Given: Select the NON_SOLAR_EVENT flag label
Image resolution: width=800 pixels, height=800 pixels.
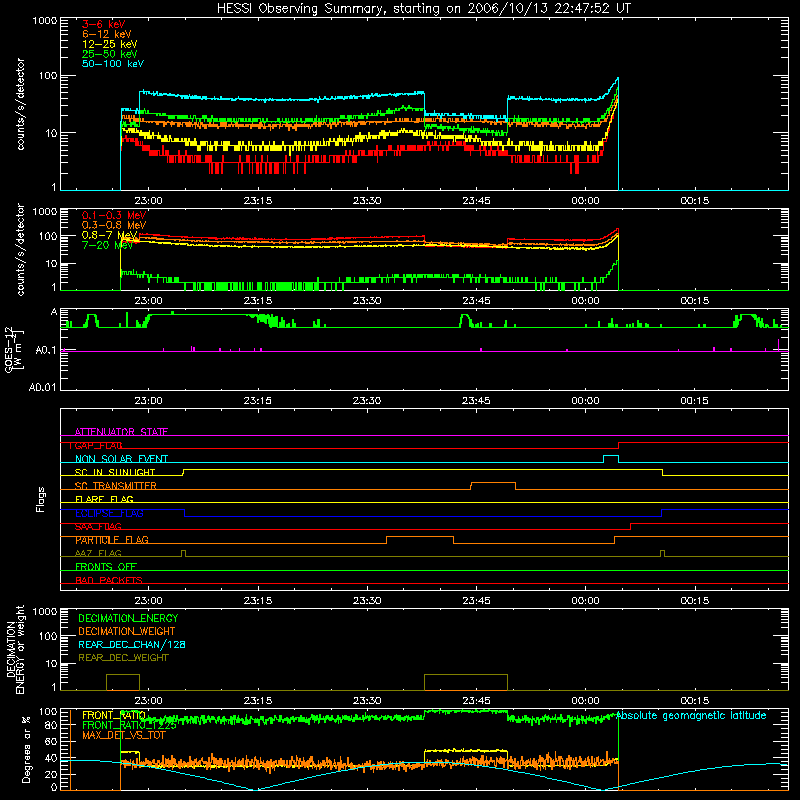Looking at the screenshot, I should click(x=121, y=459).
